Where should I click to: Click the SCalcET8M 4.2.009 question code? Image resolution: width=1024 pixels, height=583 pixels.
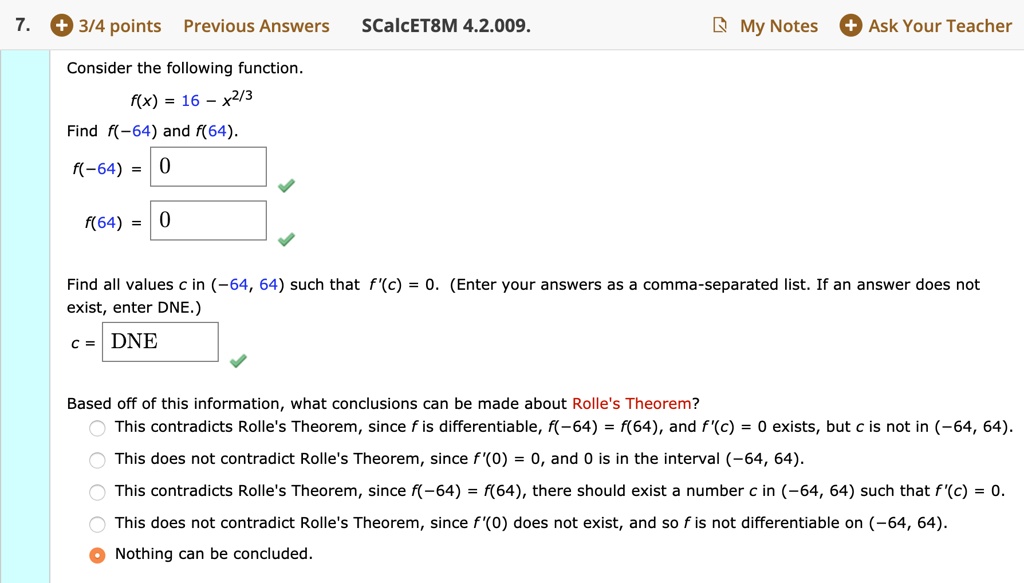click(445, 26)
